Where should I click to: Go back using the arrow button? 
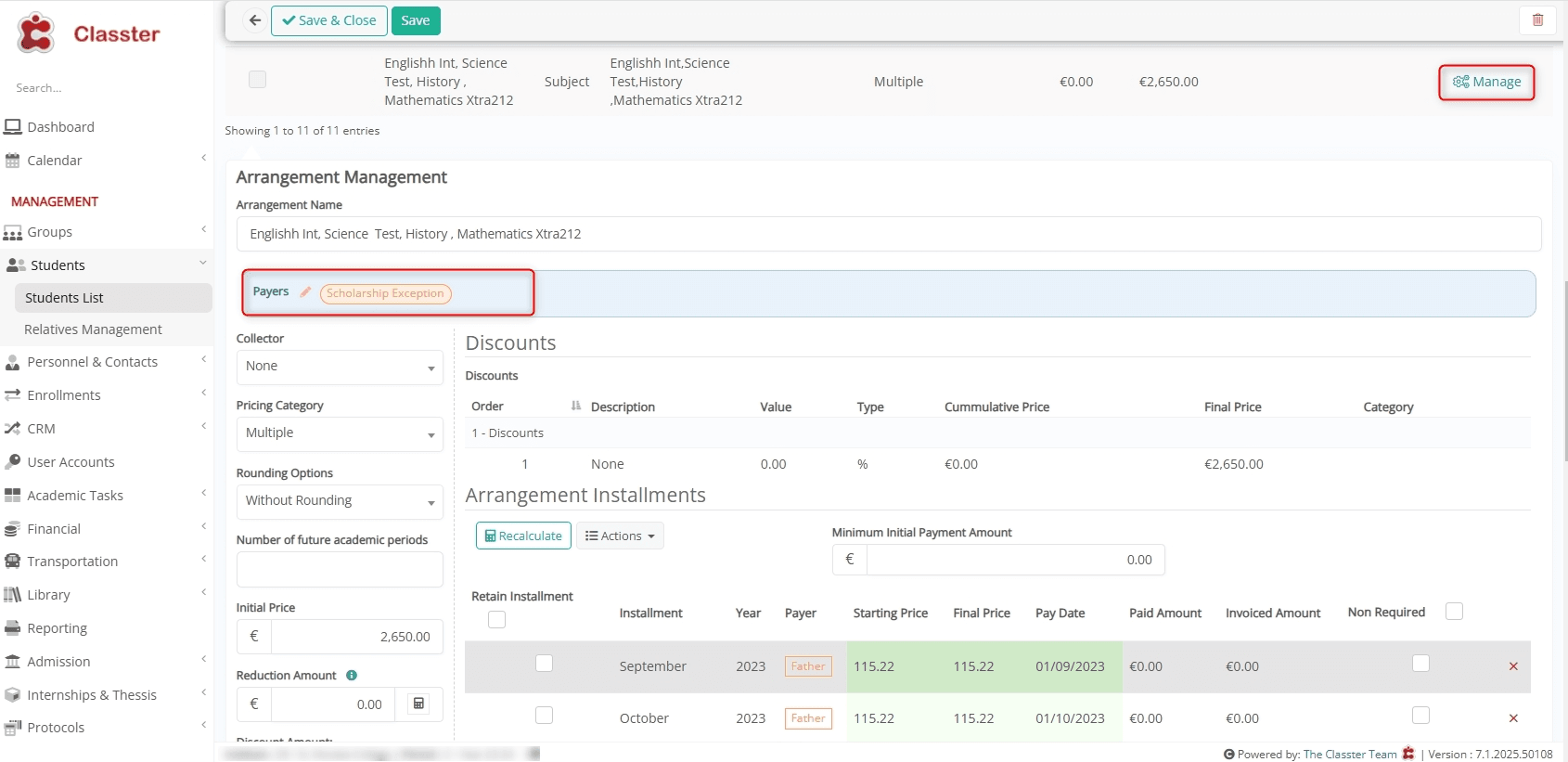coord(254,20)
